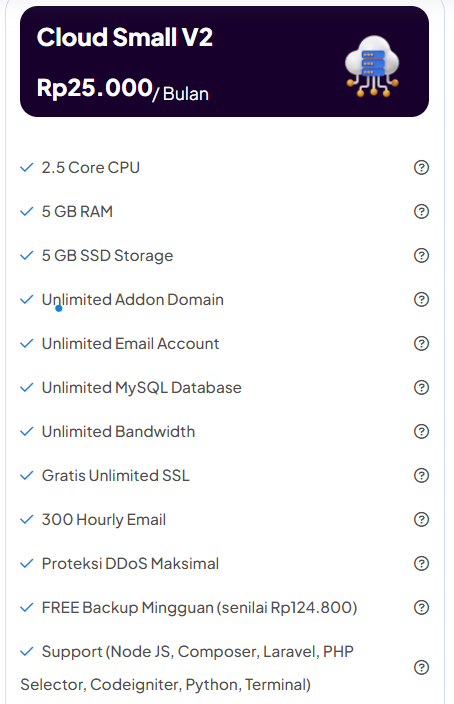
Task: Click checkmark beside Unlimited Bandwidth
Action: click(27, 431)
